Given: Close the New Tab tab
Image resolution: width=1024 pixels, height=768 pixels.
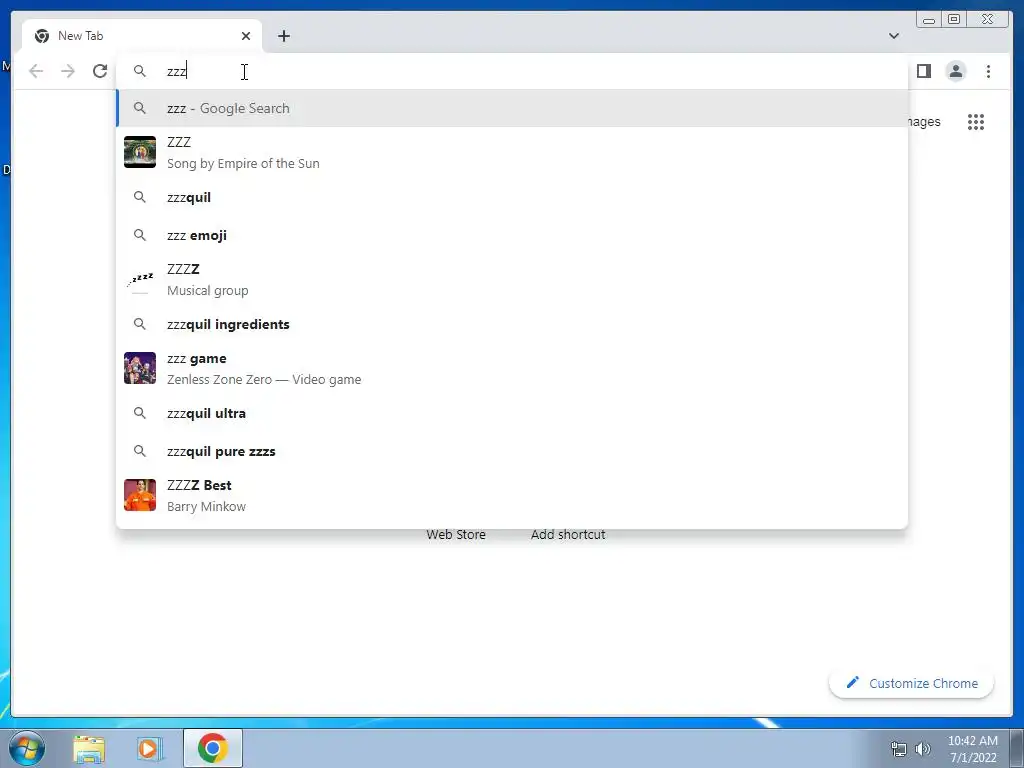Looking at the screenshot, I should 246,36.
